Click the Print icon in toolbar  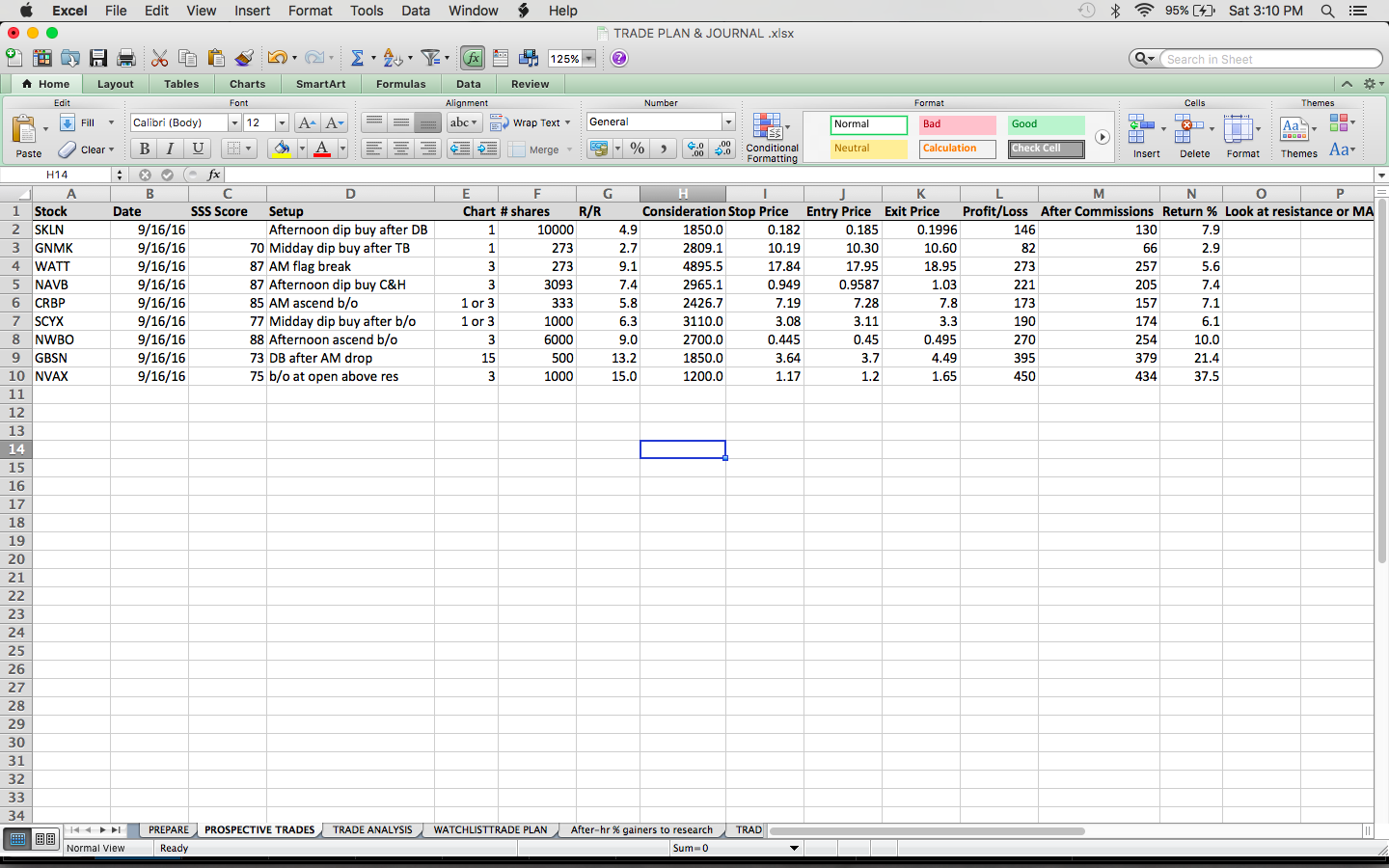(x=126, y=59)
